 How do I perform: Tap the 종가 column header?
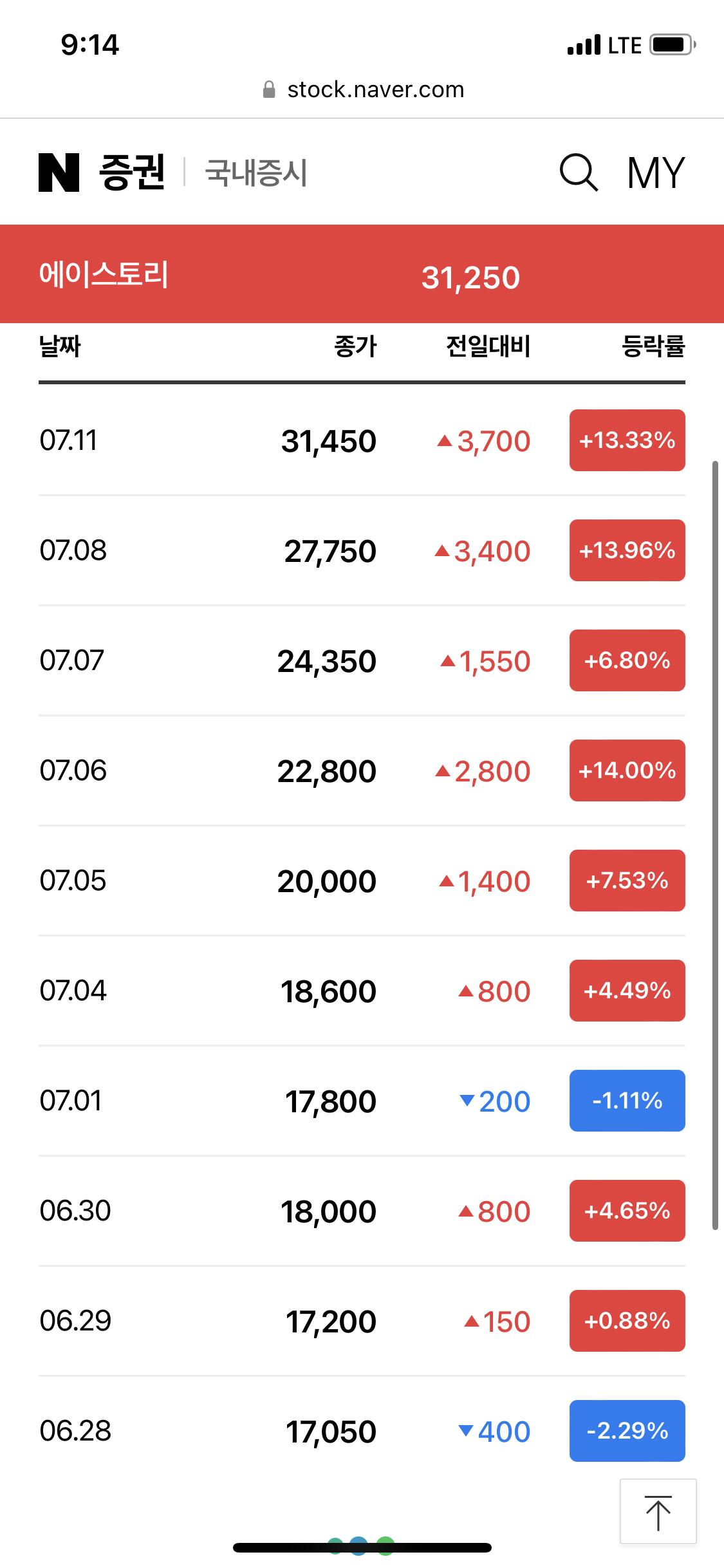click(x=355, y=346)
